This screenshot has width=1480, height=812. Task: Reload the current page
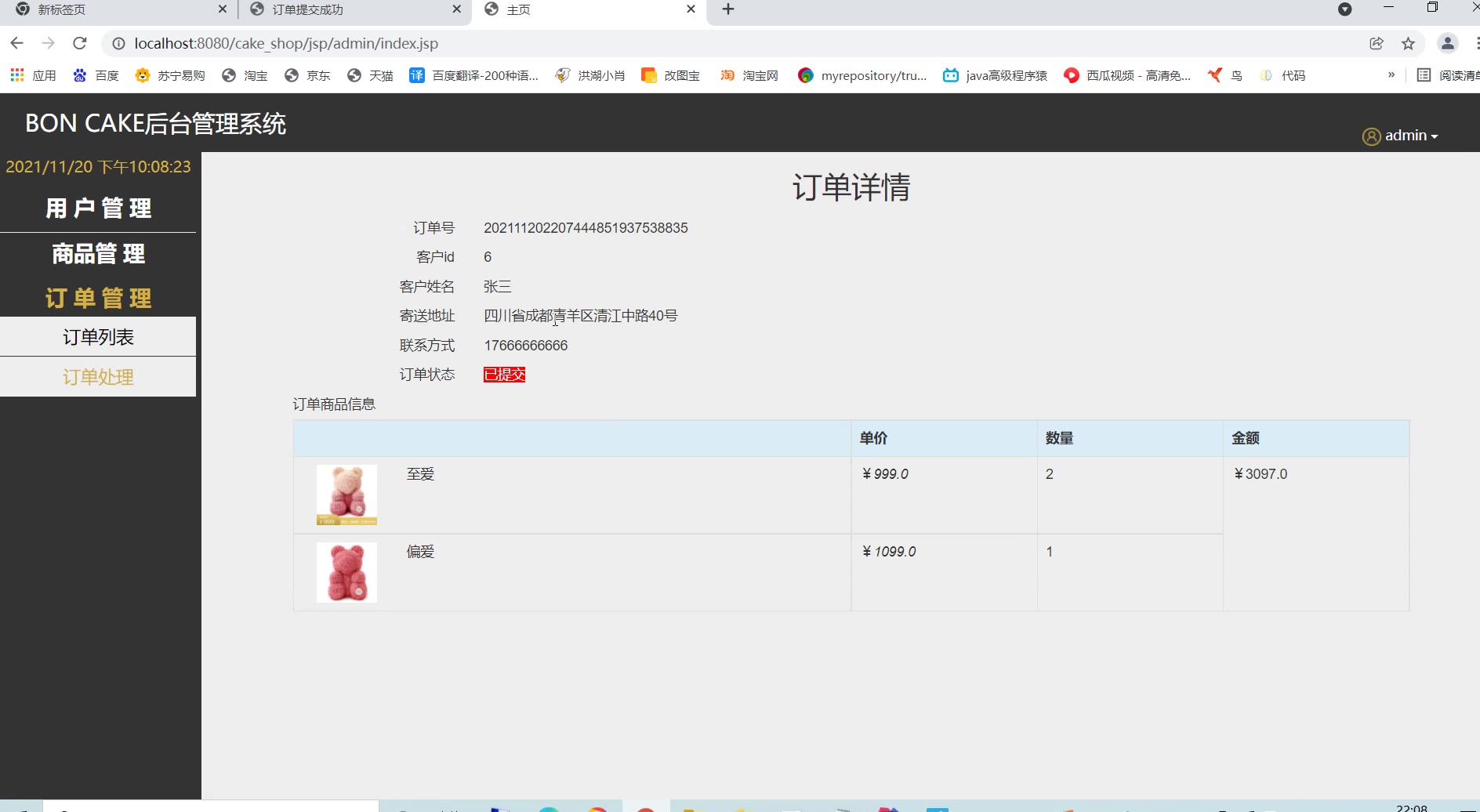[80, 43]
